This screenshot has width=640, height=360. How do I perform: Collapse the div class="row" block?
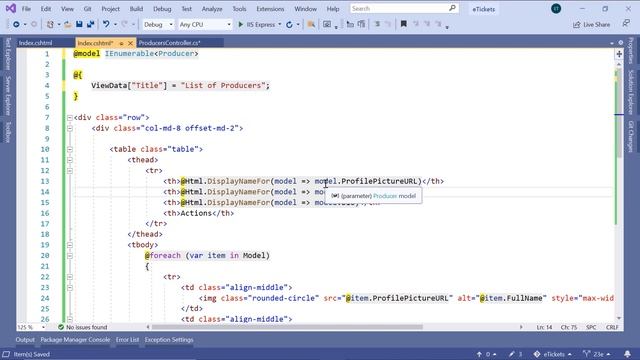click(x=70, y=118)
